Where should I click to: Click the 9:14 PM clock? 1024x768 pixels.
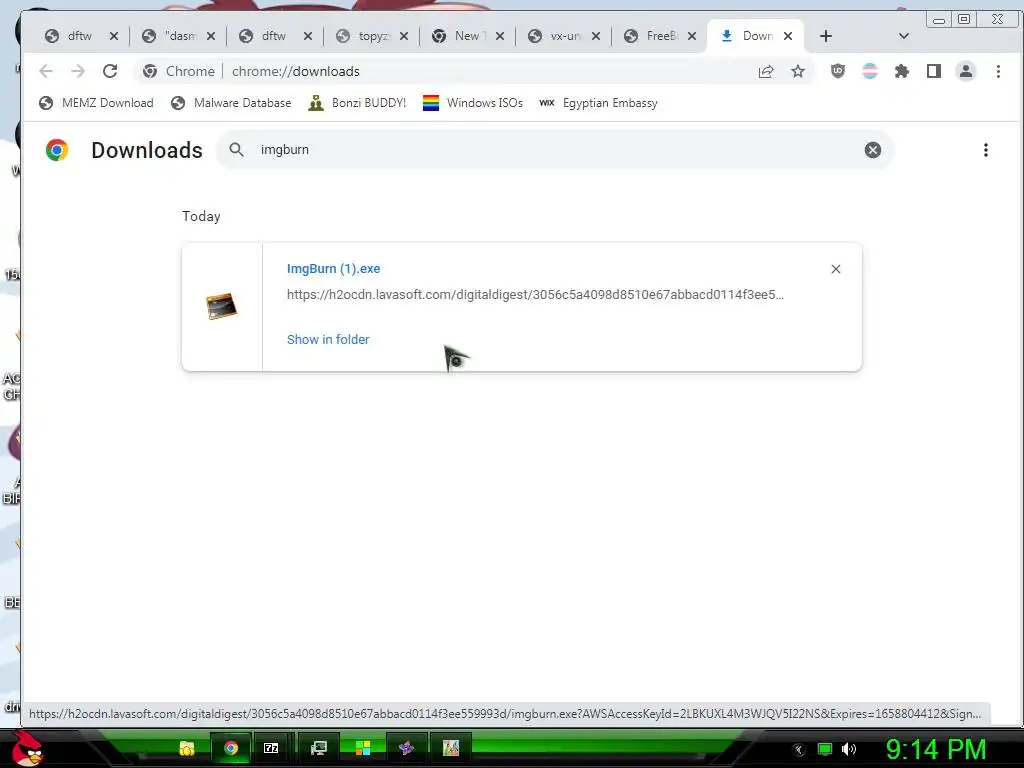pyautogui.click(x=936, y=749)
